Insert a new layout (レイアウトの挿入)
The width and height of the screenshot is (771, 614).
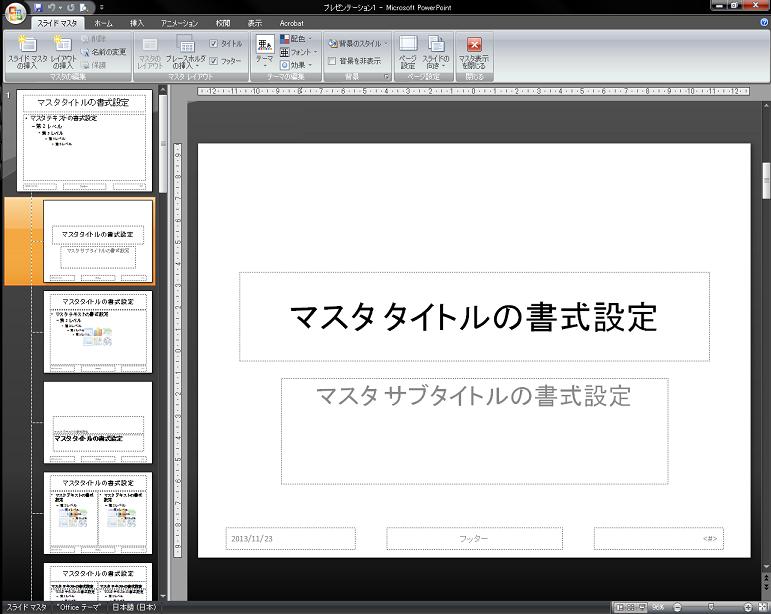[x=62, y=52]
